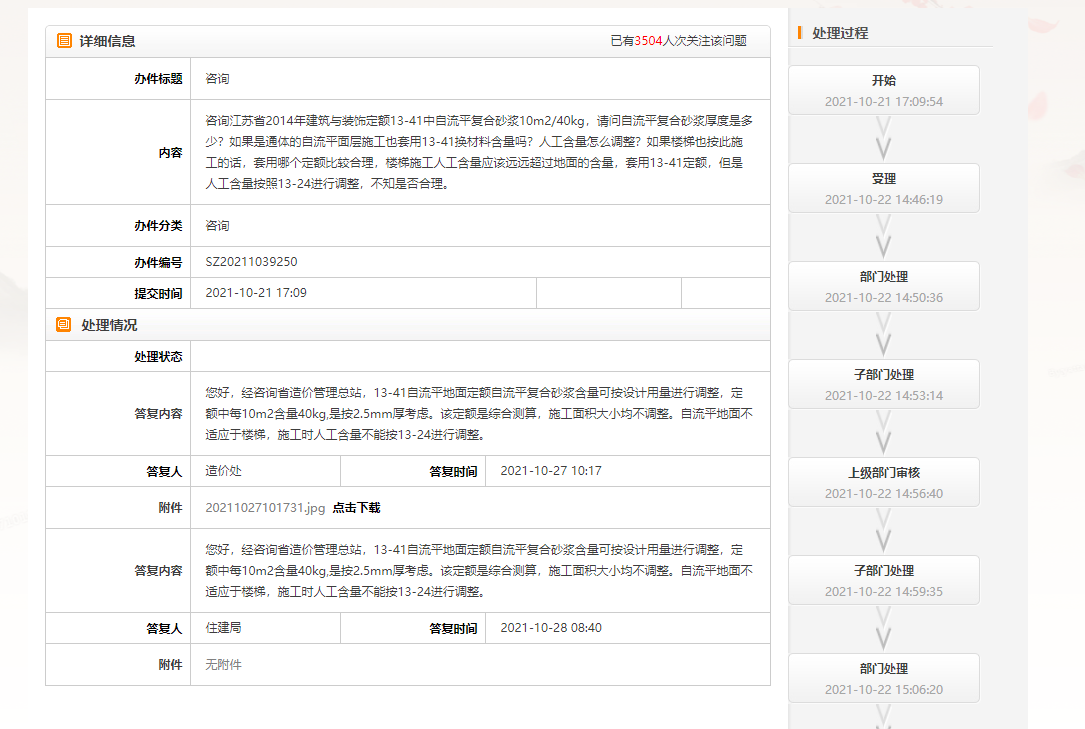Click the 住建局 responder name cell
Screen dimensions: 1085x729
(223, 628)
